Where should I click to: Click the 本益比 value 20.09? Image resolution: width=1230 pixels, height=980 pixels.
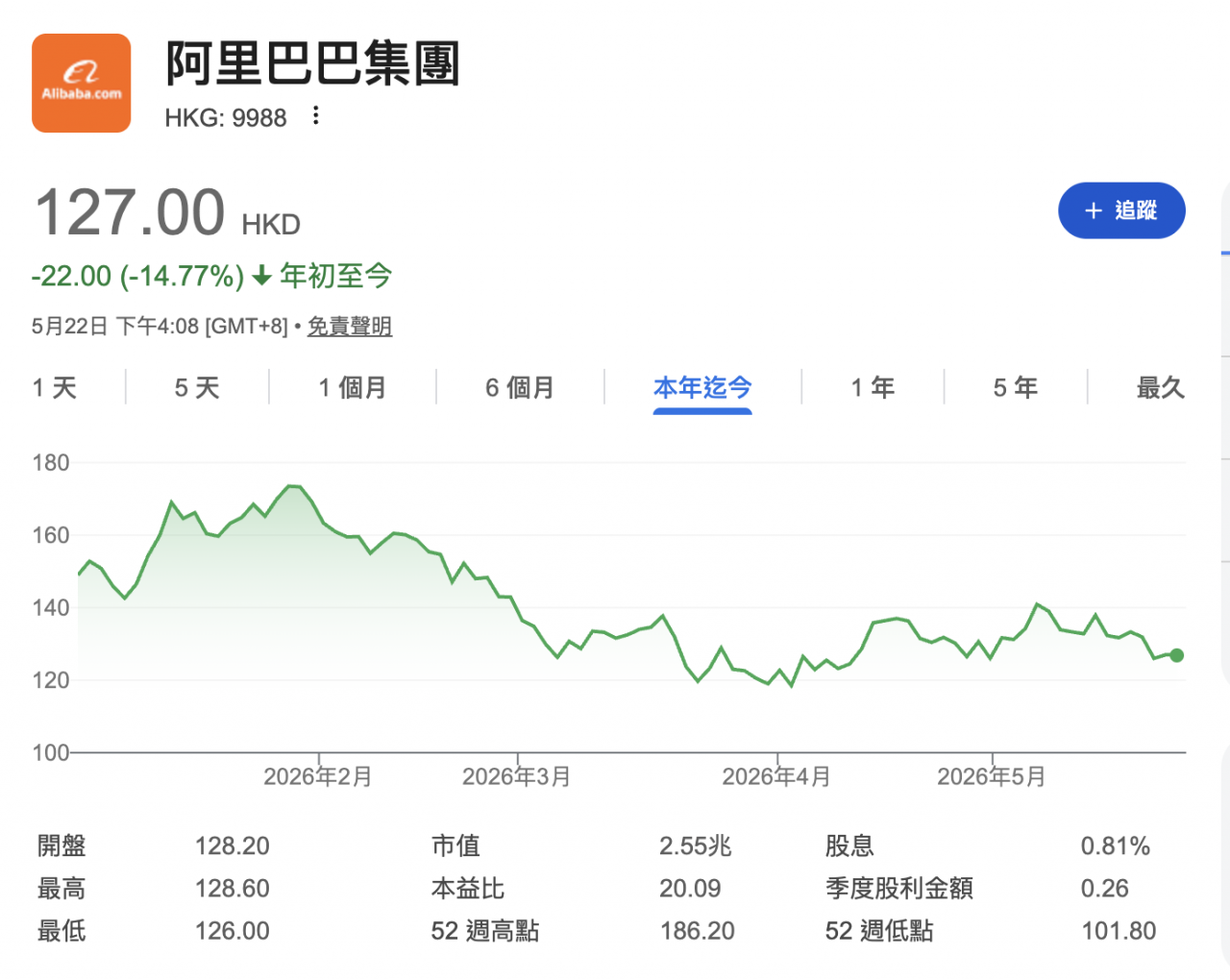pos(690,889)
